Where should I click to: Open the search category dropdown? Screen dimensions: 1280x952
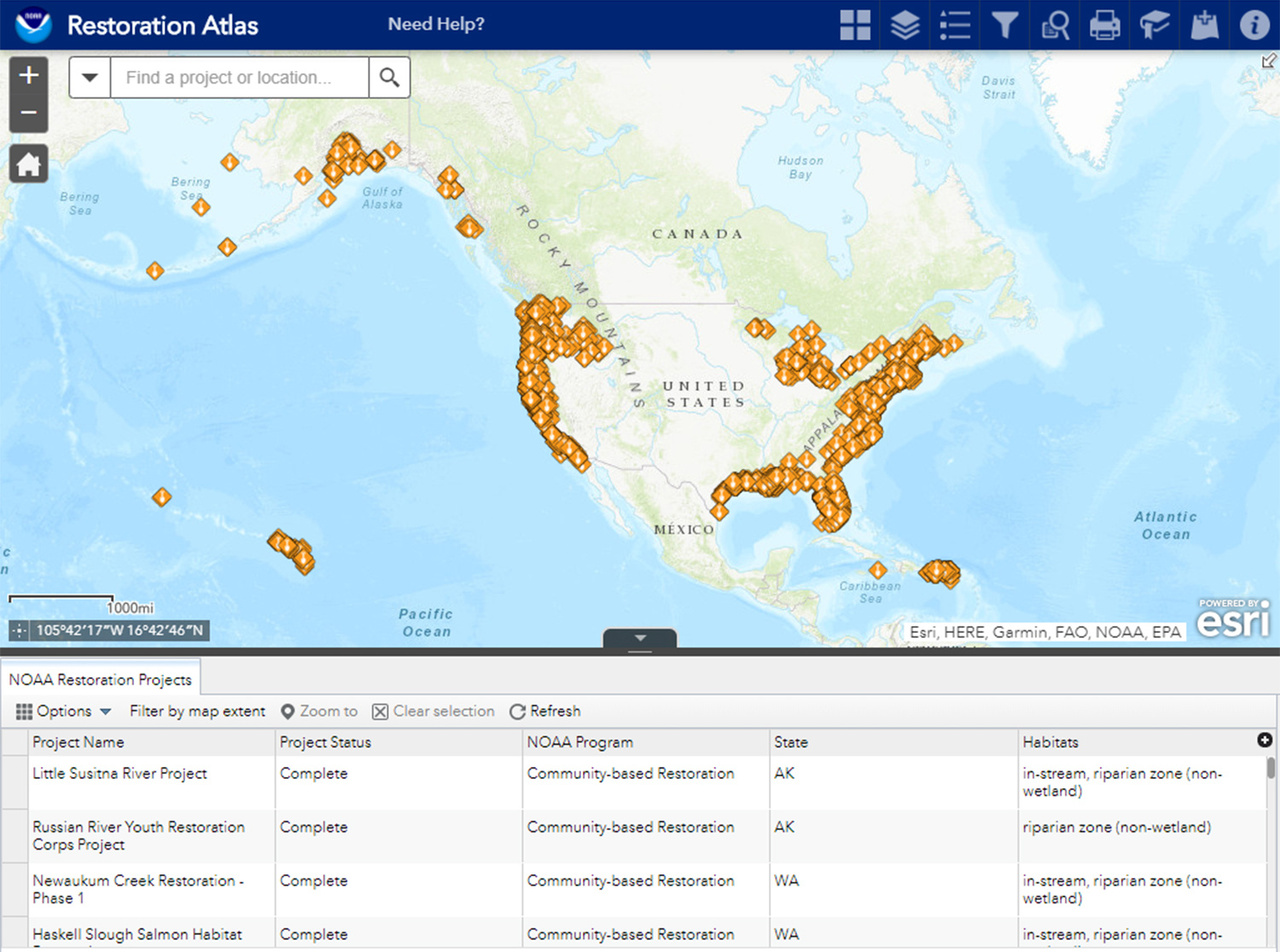point(89,77)
